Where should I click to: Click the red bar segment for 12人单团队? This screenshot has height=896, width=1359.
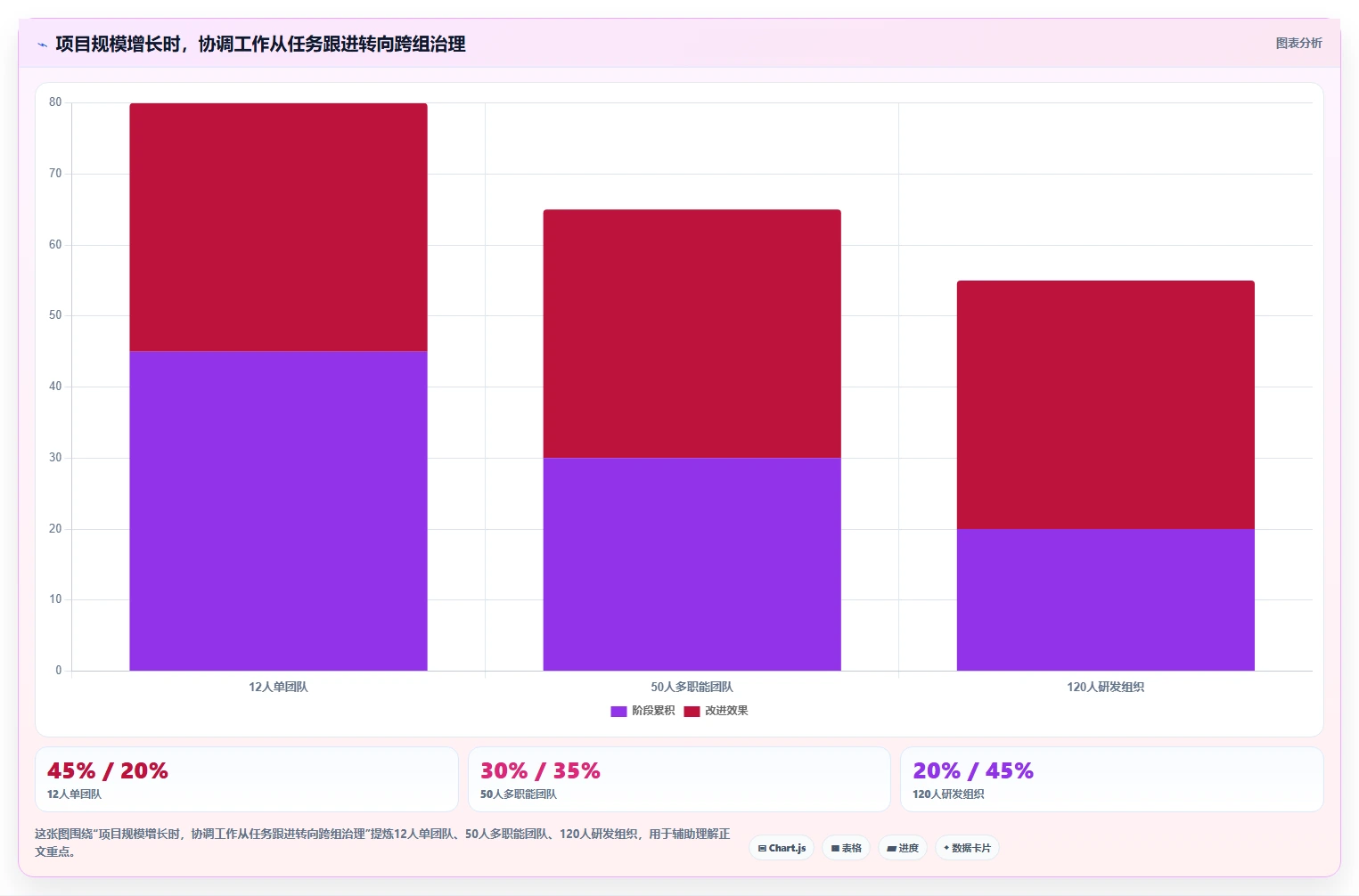pos(278,227)
